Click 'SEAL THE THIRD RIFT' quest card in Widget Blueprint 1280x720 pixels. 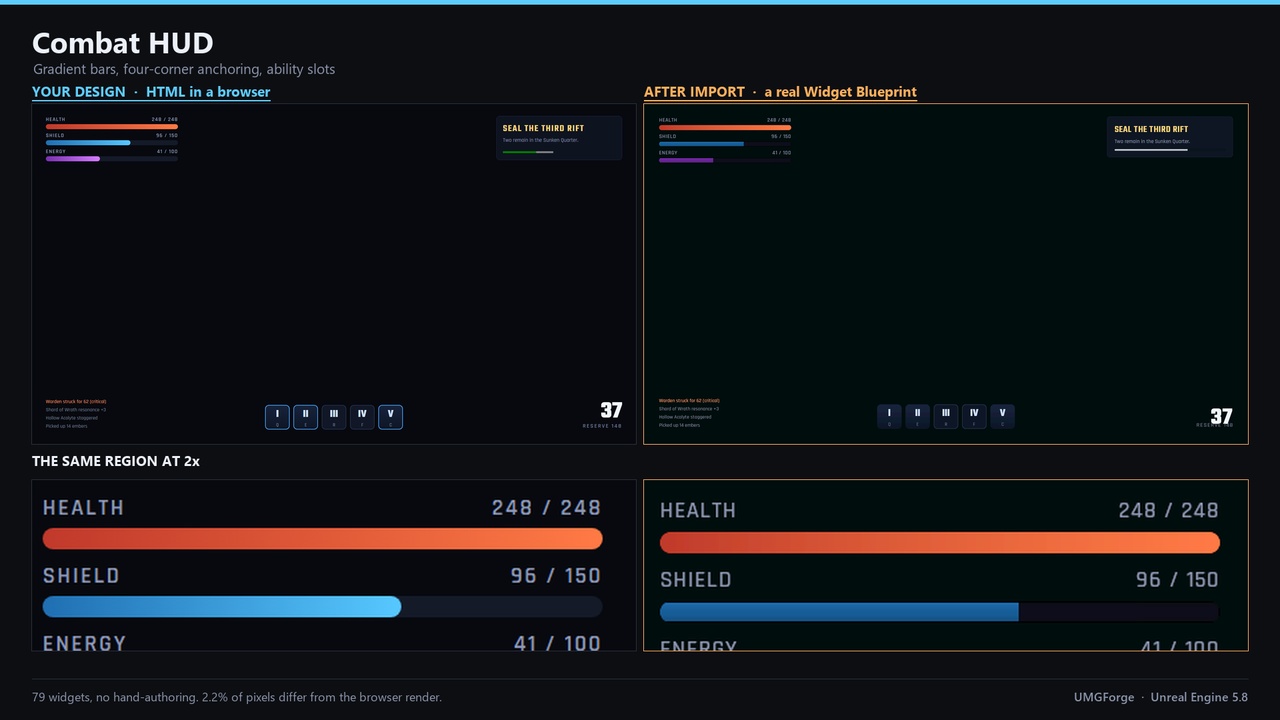1169,137
